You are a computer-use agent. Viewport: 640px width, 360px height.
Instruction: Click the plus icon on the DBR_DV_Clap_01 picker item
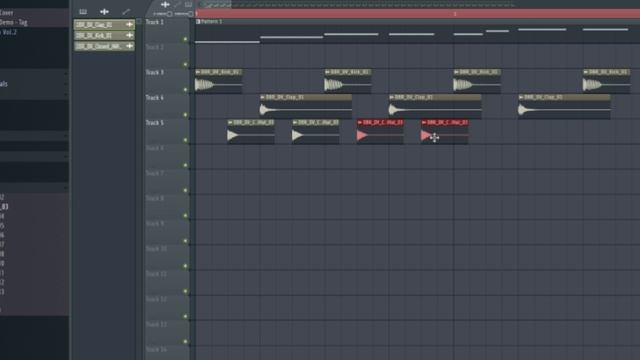point(129,24)
